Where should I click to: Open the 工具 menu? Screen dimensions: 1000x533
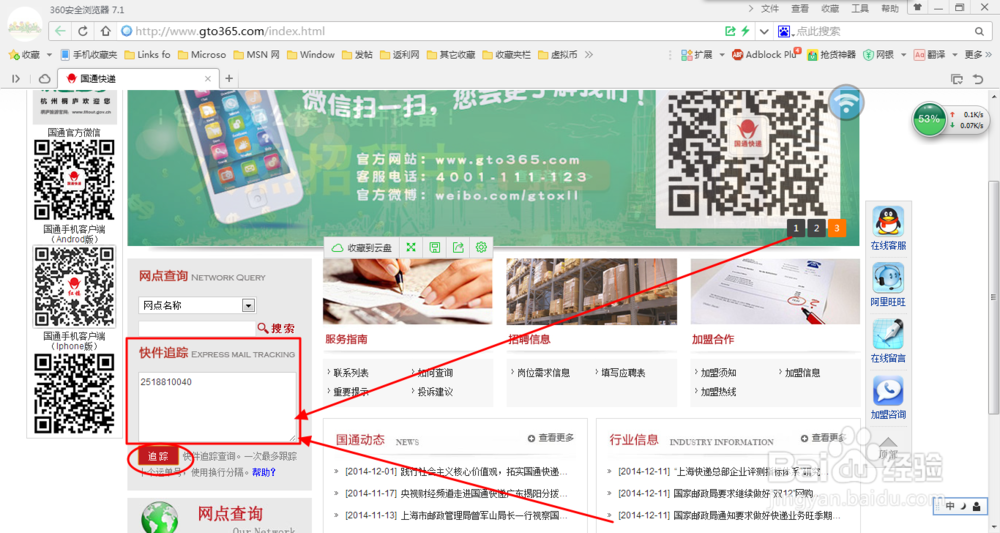(x=860, y=8)
